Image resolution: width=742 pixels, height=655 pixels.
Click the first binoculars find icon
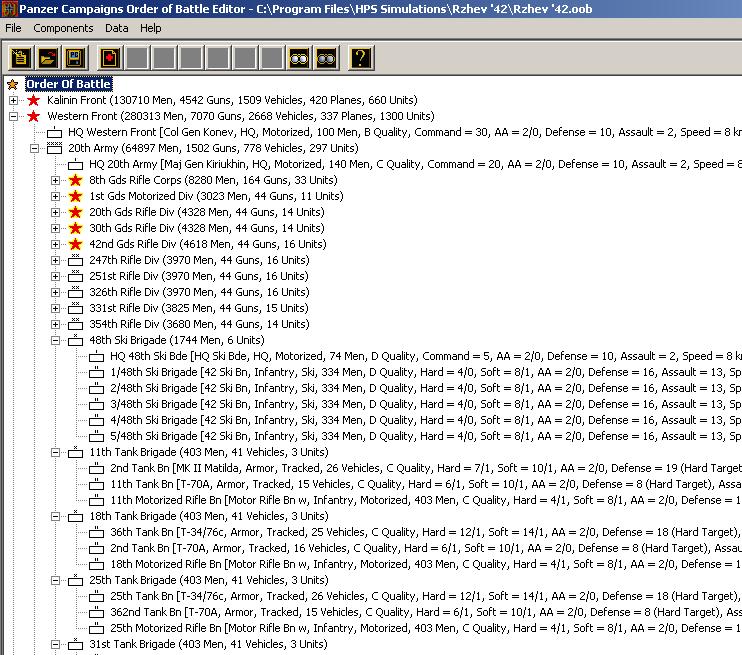tap(298, 58)
